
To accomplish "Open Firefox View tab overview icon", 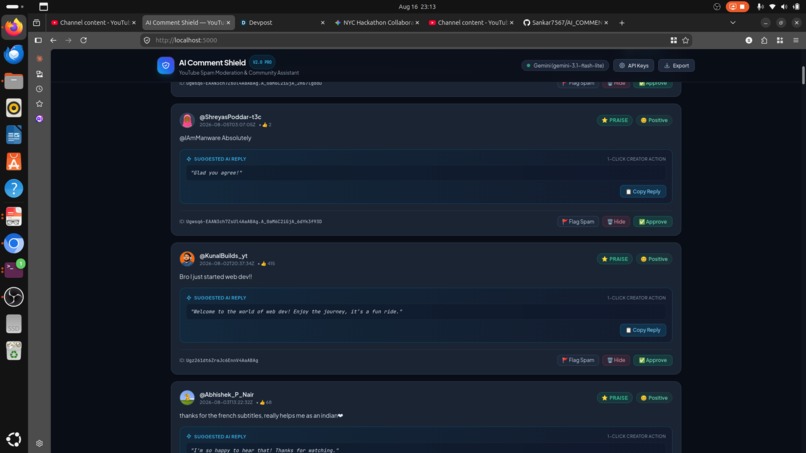I will pyautogui.click(x=36, y=23).
